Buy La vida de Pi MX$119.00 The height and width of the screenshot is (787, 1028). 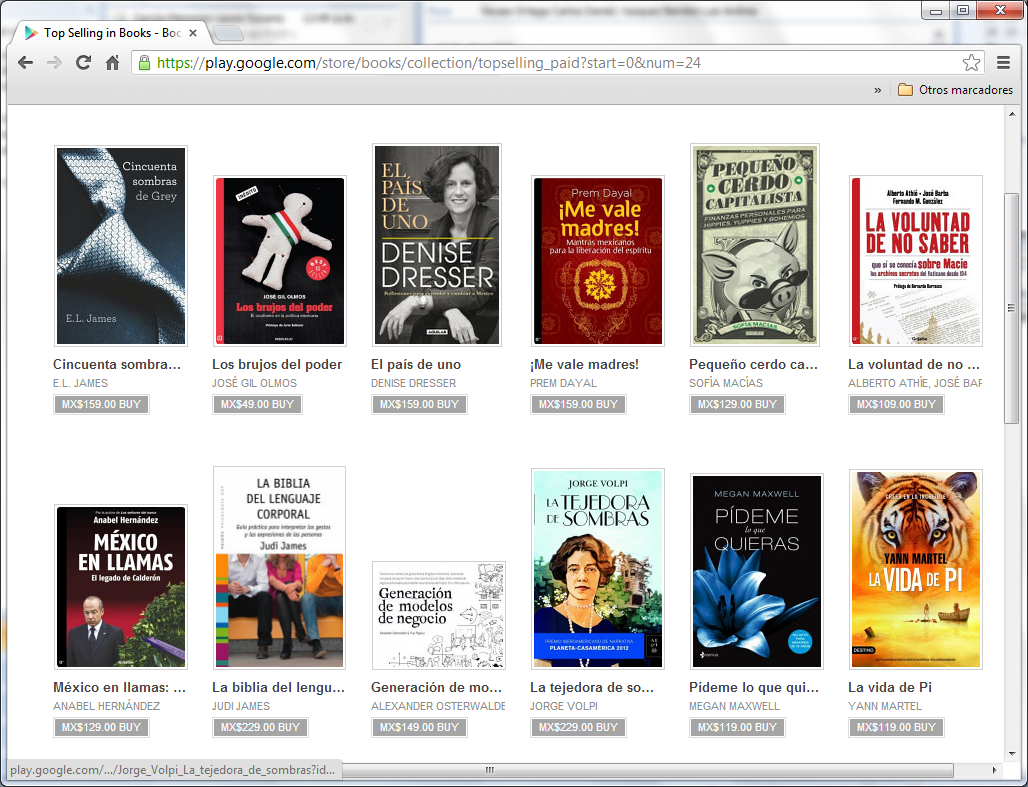click(896, 727)
